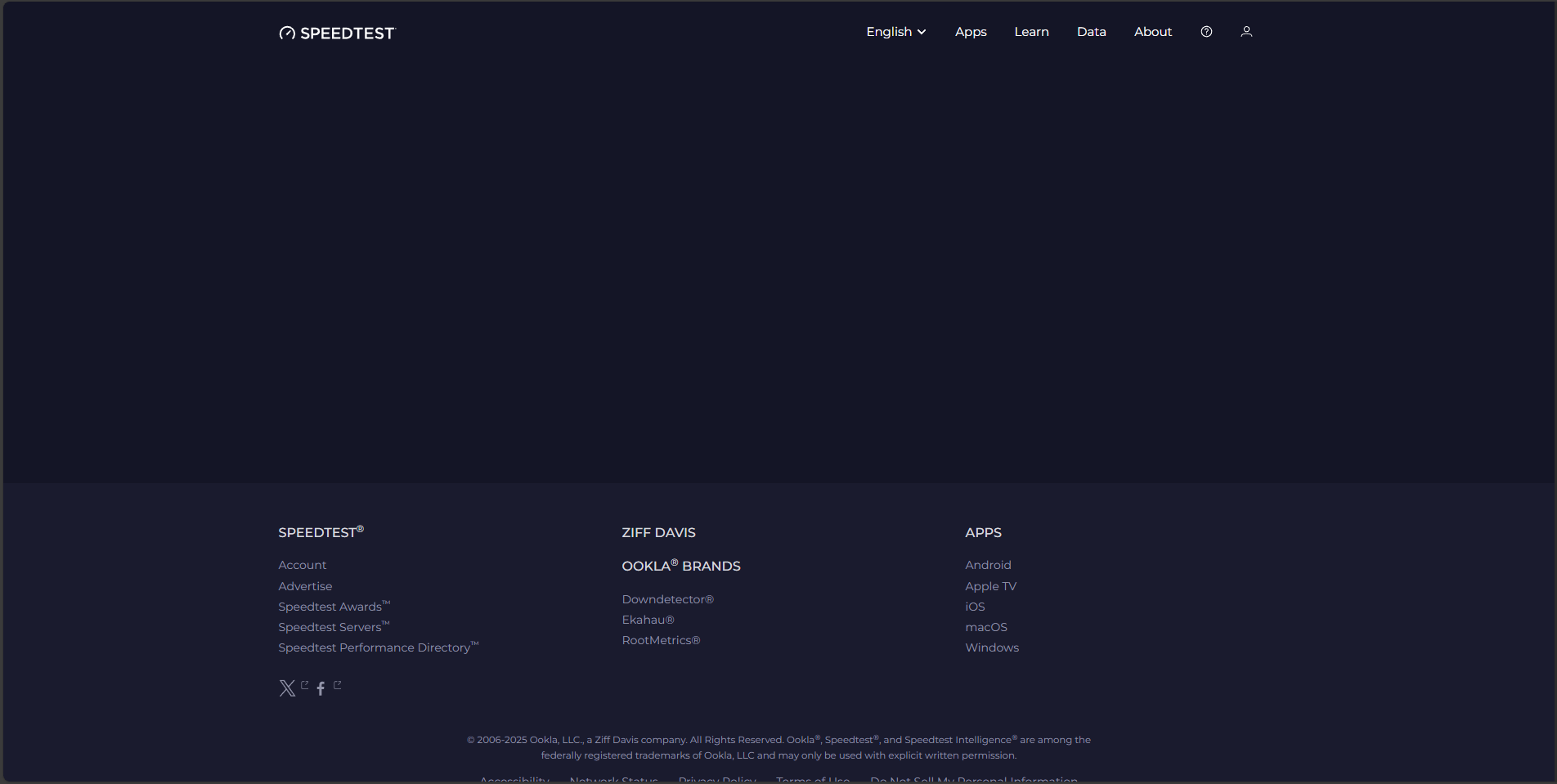1557x784 pixels.
Task: Click the APPS footer column heading
Action: tap(983, 532)
